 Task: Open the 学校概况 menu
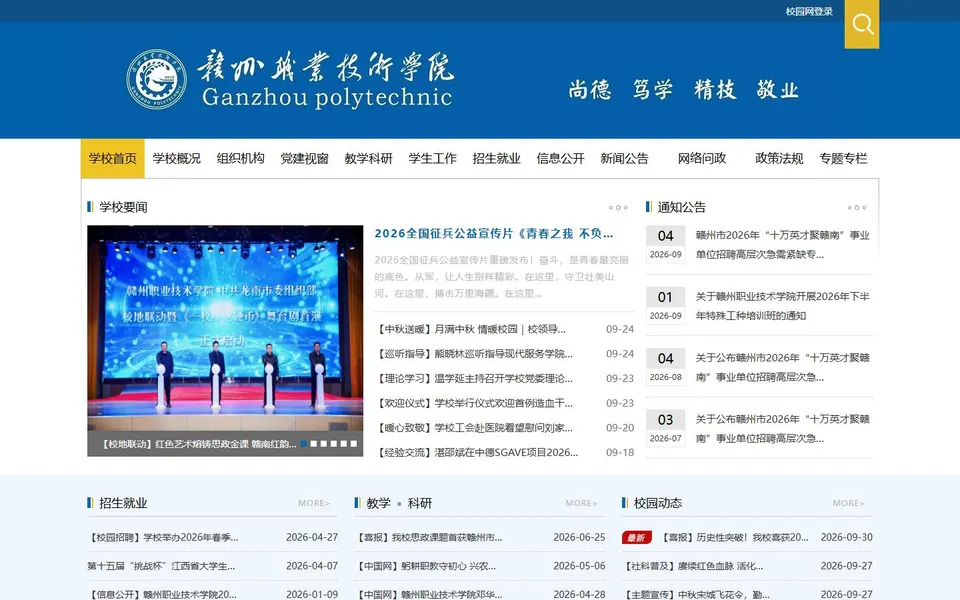pos(176,159)
